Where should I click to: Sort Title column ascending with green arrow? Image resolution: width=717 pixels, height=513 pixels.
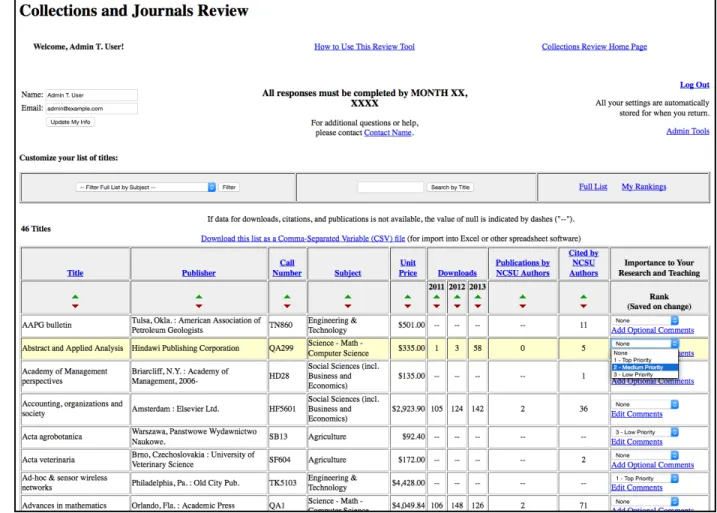coord(75,297)
